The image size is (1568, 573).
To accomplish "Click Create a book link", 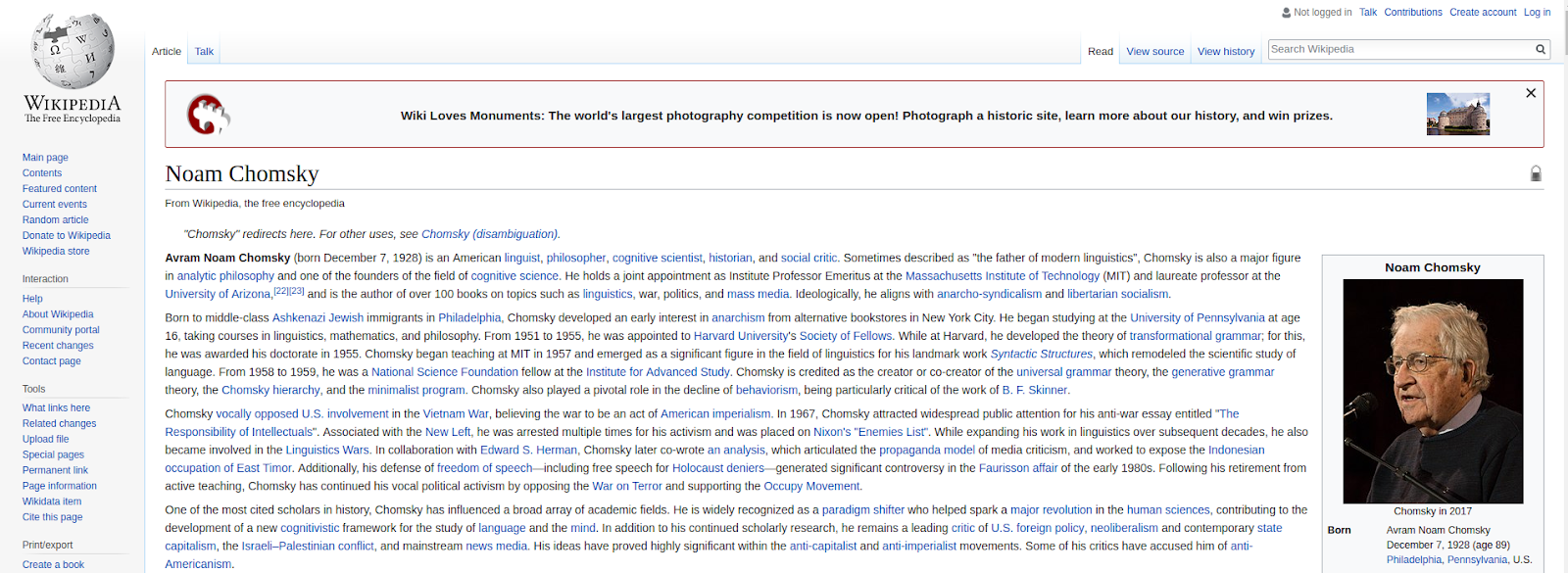I will 54,565.
